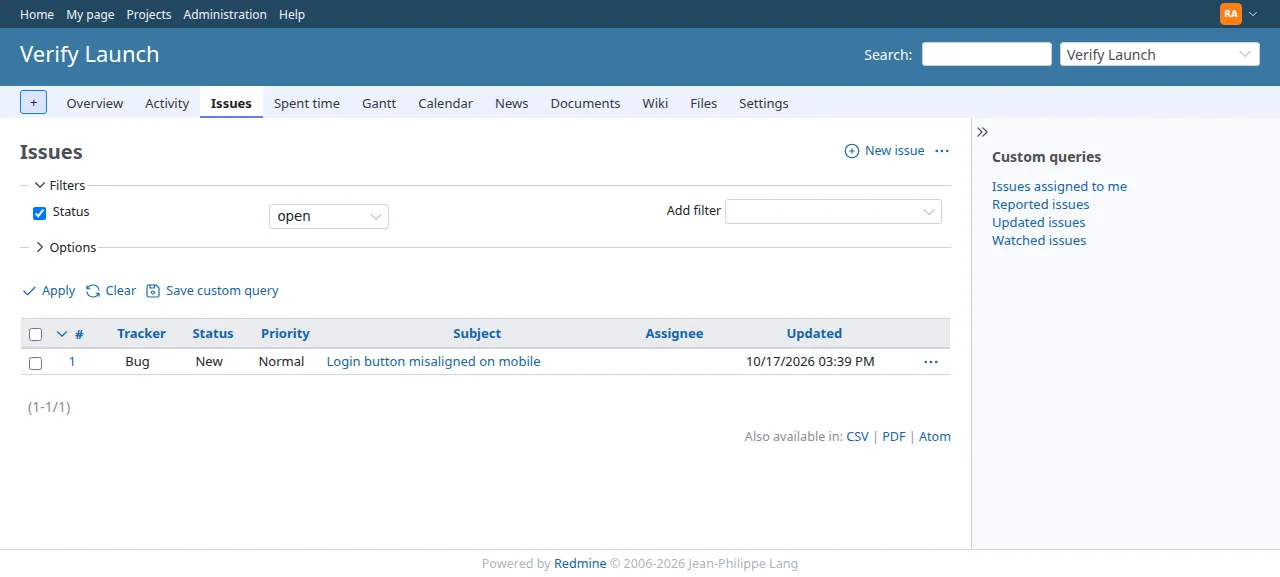
Task: Open the Files tab
Action: [x=704, y=103]
